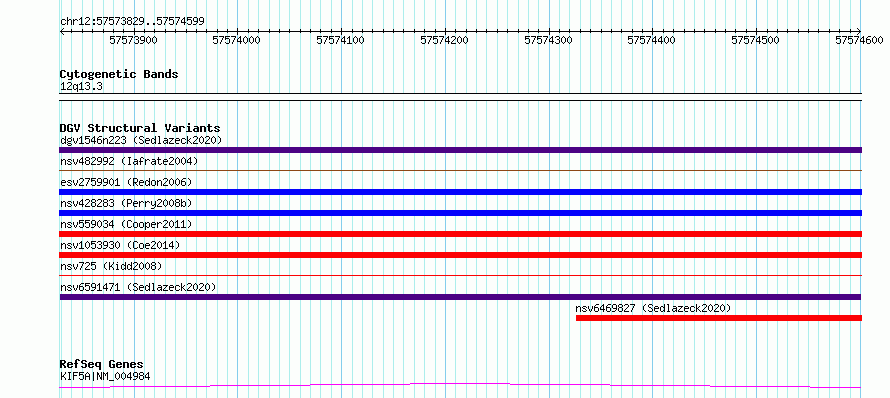Click ruler position 57573900

[x=133, y=40]
